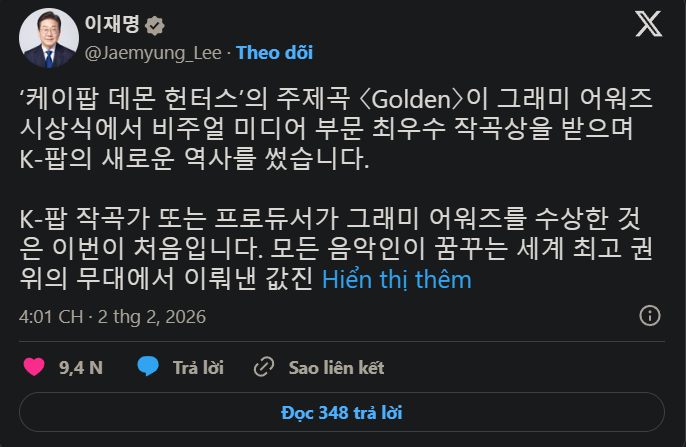The image size is (686, 447).
Task: Open the info icon beside the timestamp
Action: [x=648, y=317]
